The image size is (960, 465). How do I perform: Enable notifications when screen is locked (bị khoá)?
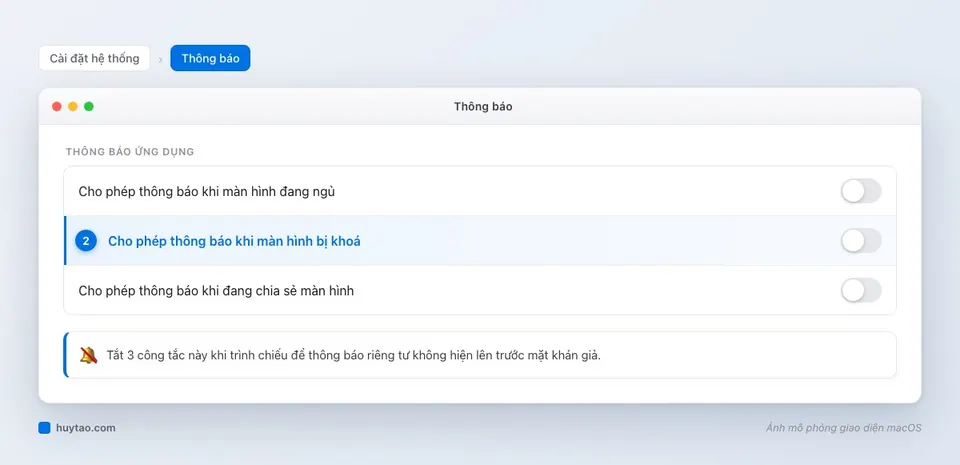(861, 240)
